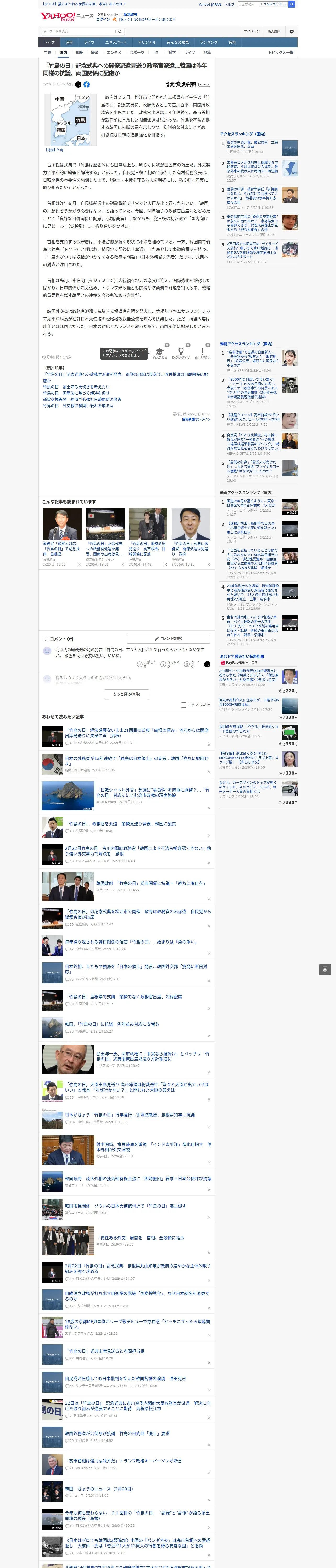Viewport: 336px width, 1568px height.
Task: Open the ライブ tab in dark navbar
Action: pyautogui.click(x=89, y=43)
